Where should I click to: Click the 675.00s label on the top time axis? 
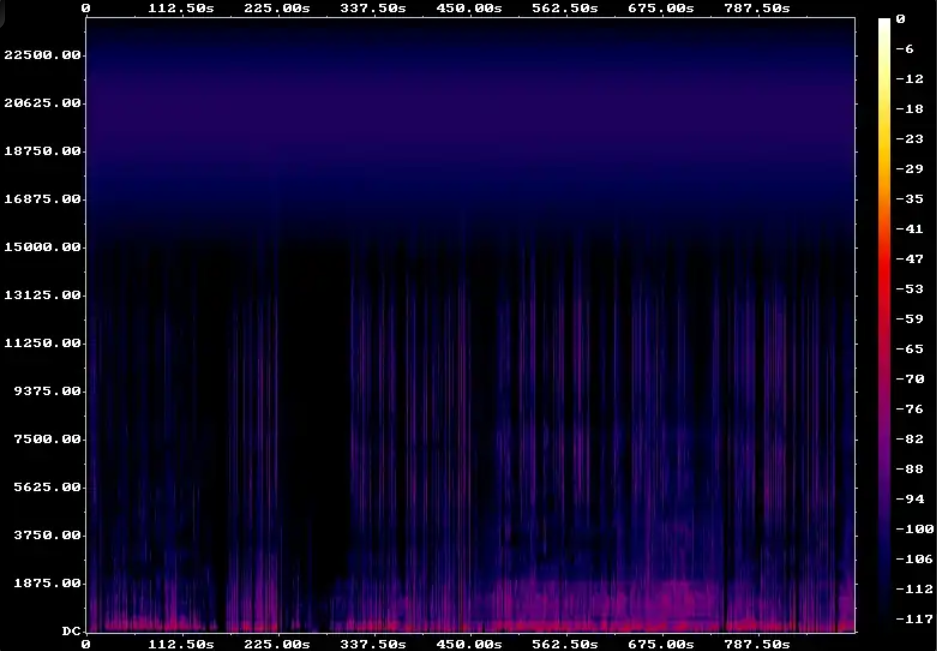pos(661,8)
